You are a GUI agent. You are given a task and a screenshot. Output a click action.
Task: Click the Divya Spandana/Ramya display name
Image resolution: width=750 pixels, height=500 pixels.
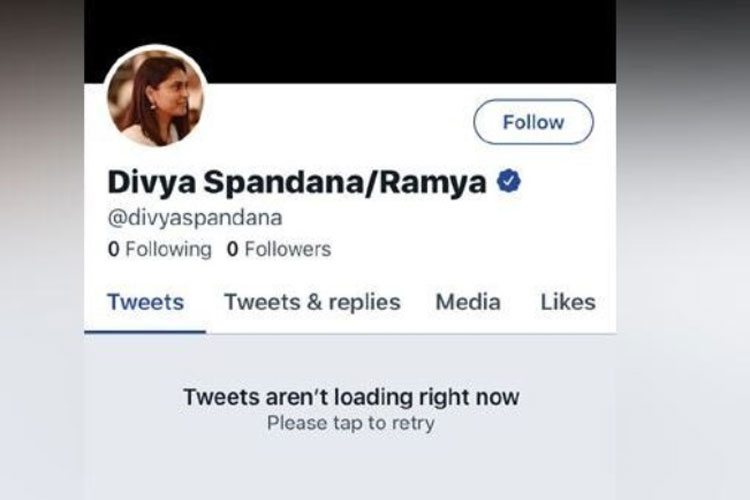coord(297,183)
